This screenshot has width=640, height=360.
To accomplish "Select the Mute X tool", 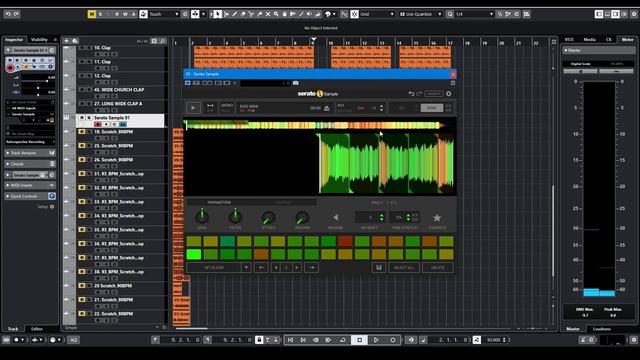I will (268, 14).
